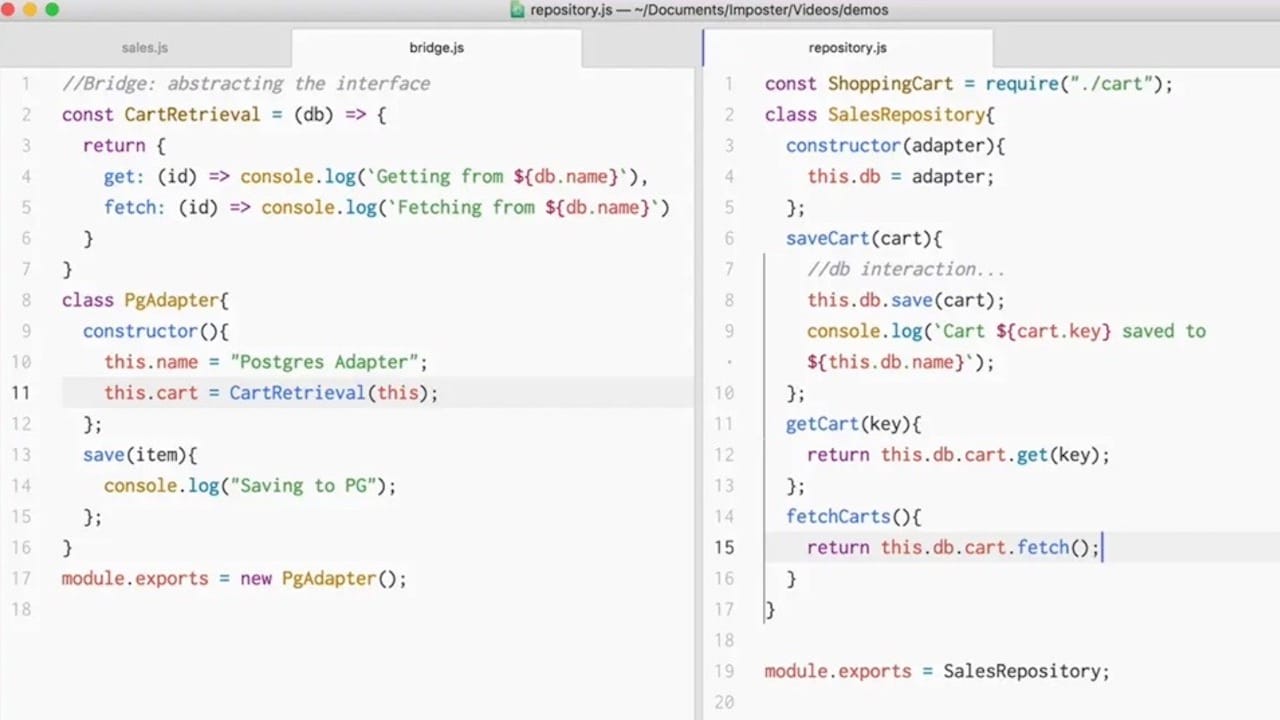Image resolution: width=1280 pixels, height=720 pixels.
Task: Click the yellow minimize traffic light button
Action: tap(30, 9)
